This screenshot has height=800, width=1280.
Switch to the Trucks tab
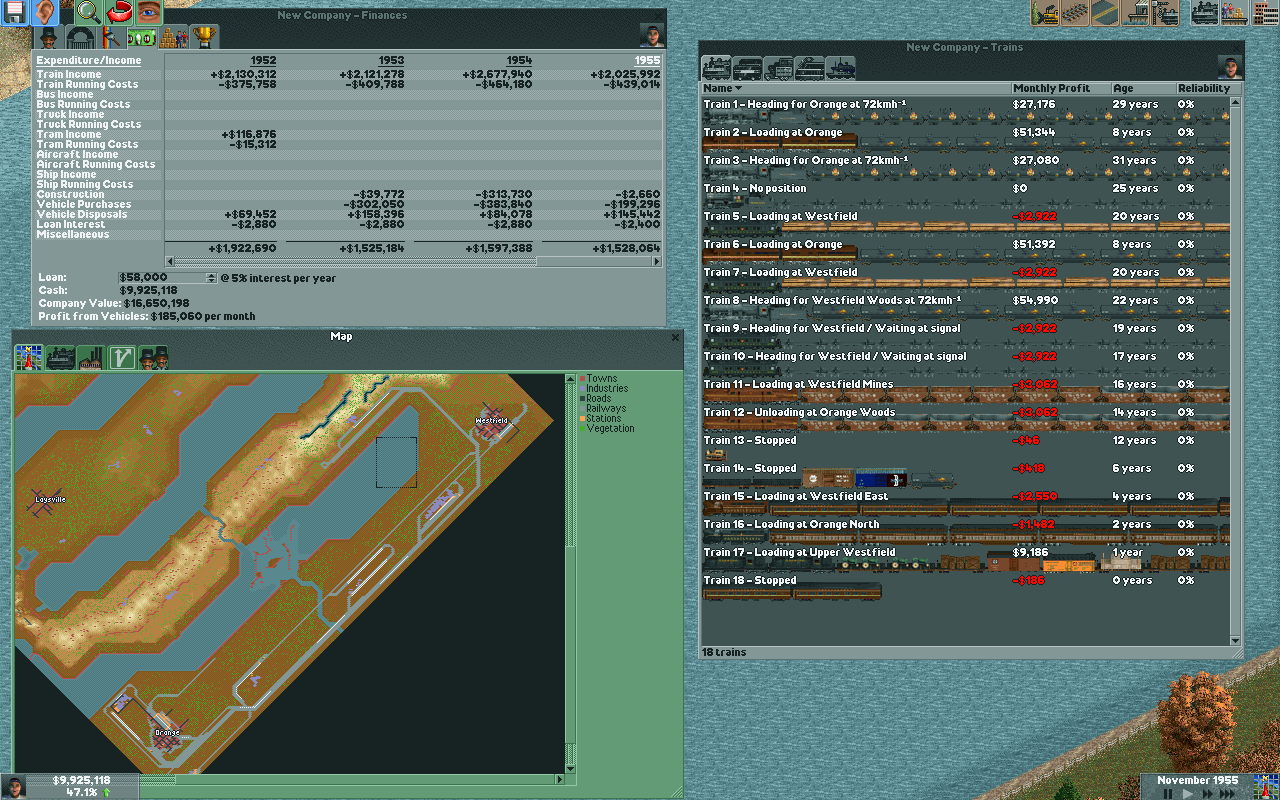tap(779, 68)
